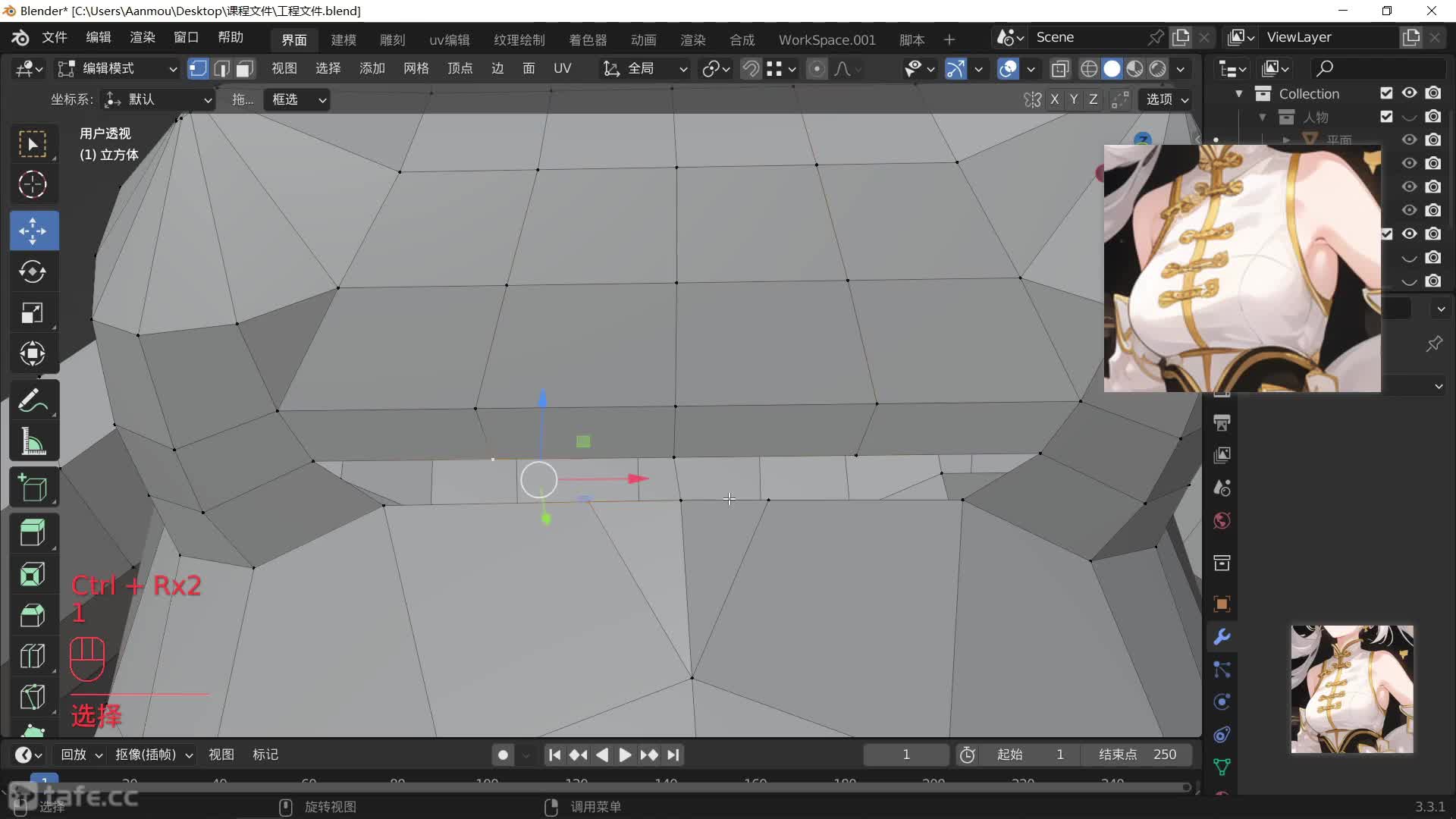This screenshot has height=819, width=1456.
Task: Open the 回放 playback dropdown
Action: 81,755
